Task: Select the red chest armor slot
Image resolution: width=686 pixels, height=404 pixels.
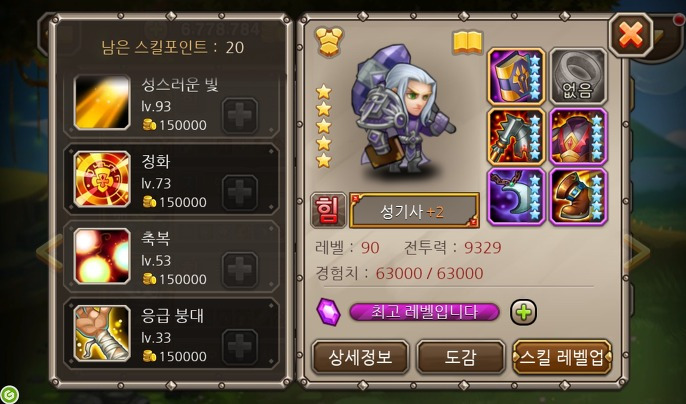Action: [x=578, y=137]
